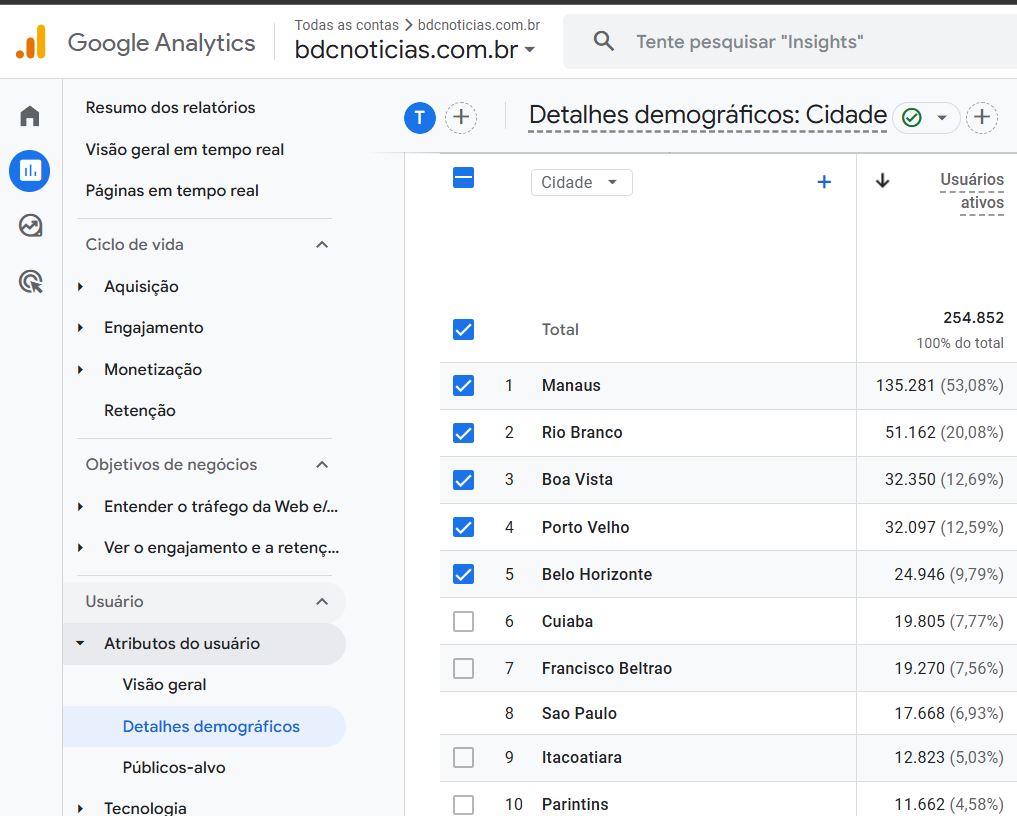Click the Home icon in left rail
Viewport: 1017px width, 816px height.
coord(30,116)
